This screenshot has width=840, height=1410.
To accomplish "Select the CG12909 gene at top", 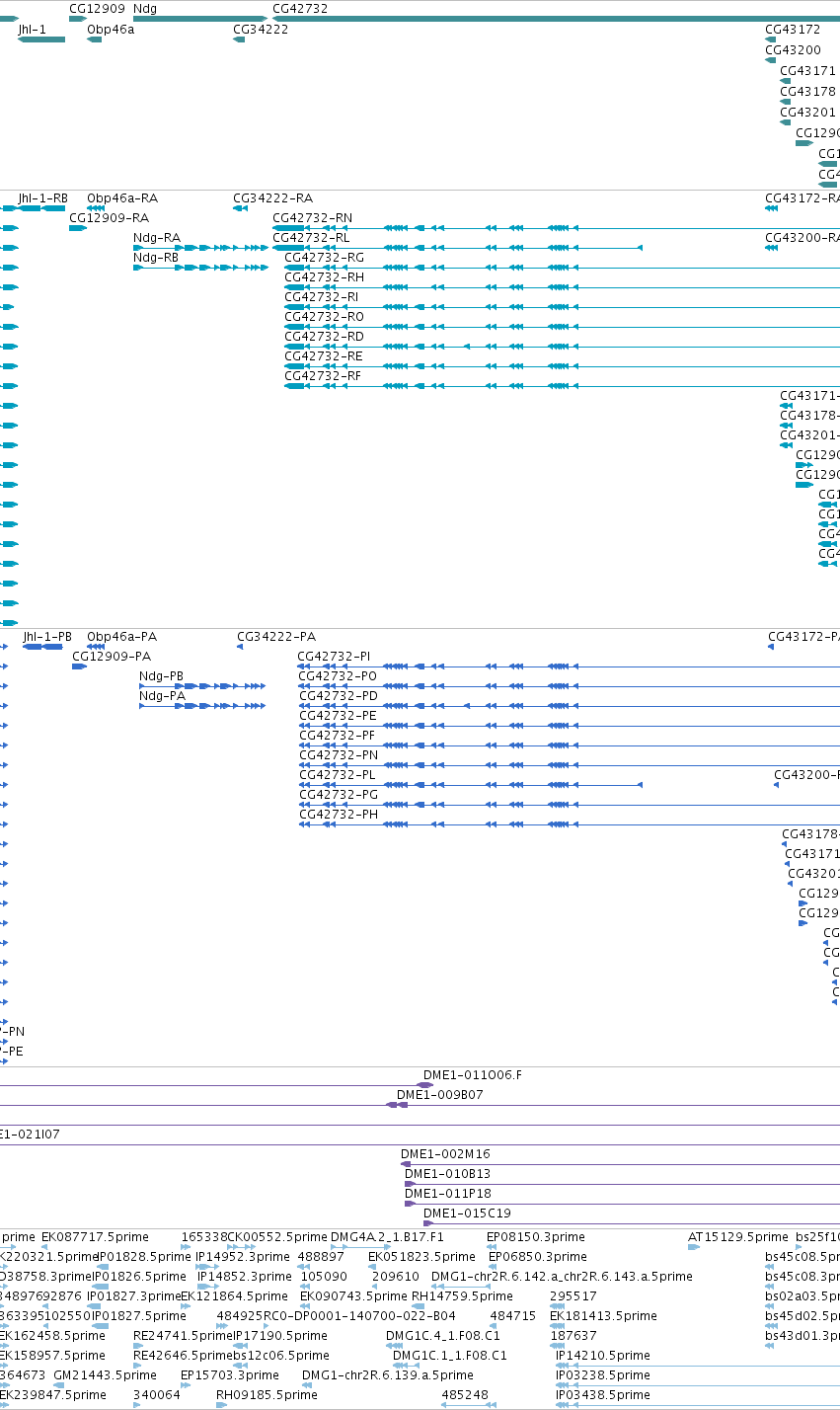I will click(77, 18).
